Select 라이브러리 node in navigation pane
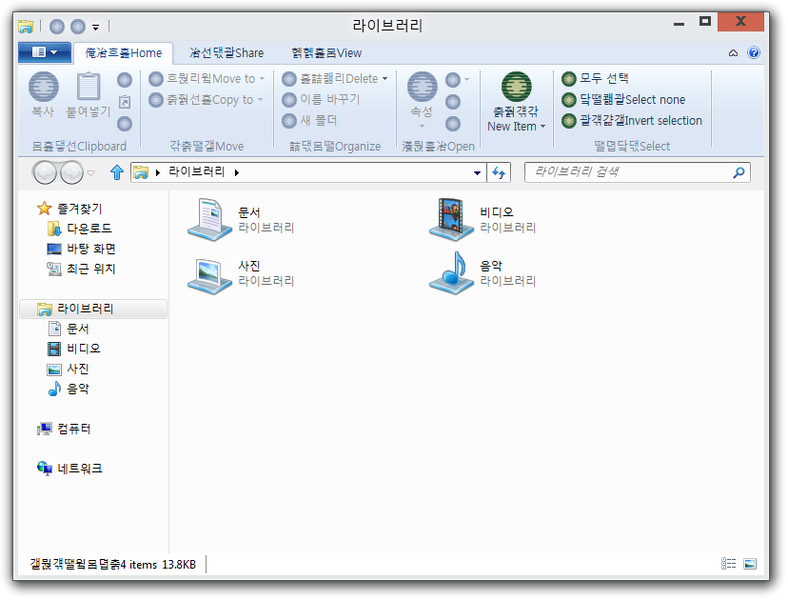788x600 pixels. point(93,309)
